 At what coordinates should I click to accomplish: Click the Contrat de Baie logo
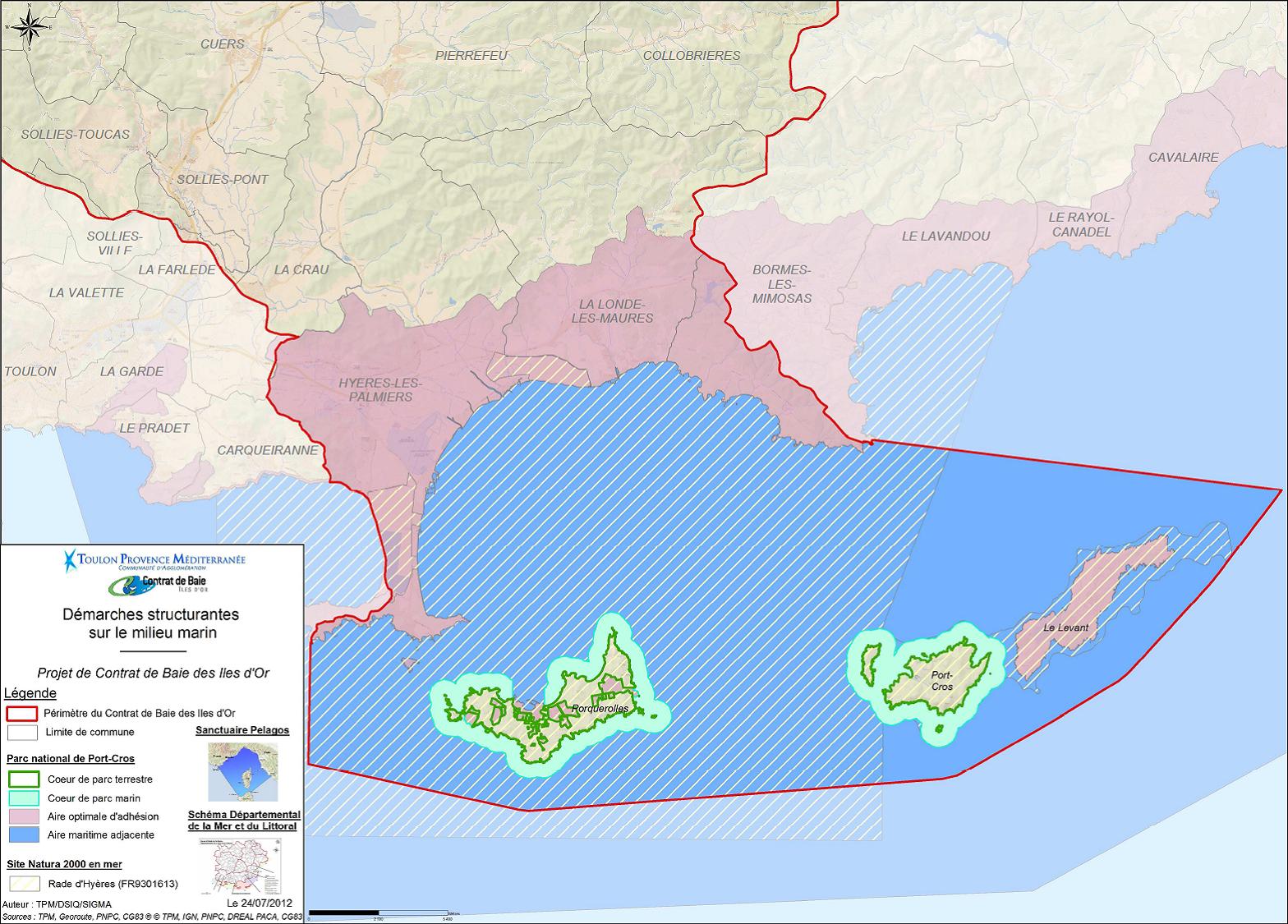click(x=155, y=585)
